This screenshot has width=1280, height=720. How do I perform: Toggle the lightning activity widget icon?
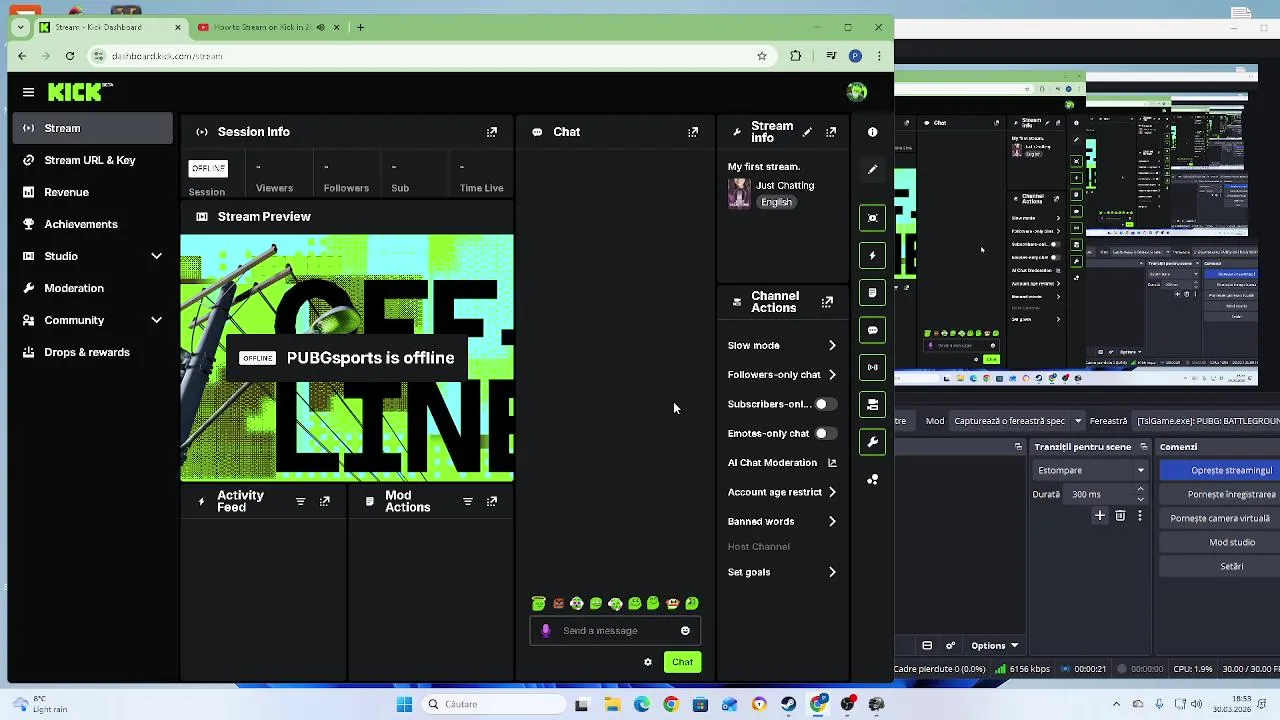coord(873,255)
